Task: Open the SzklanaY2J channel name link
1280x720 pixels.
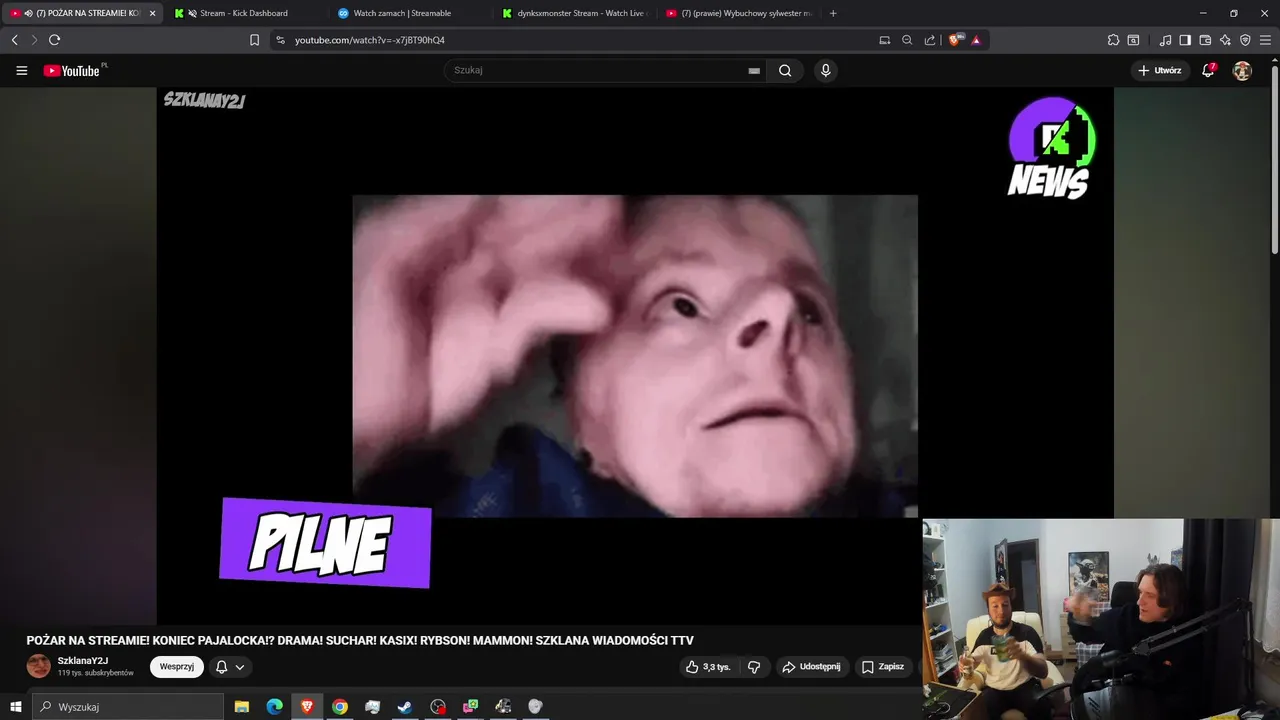Action: [83, 661]
